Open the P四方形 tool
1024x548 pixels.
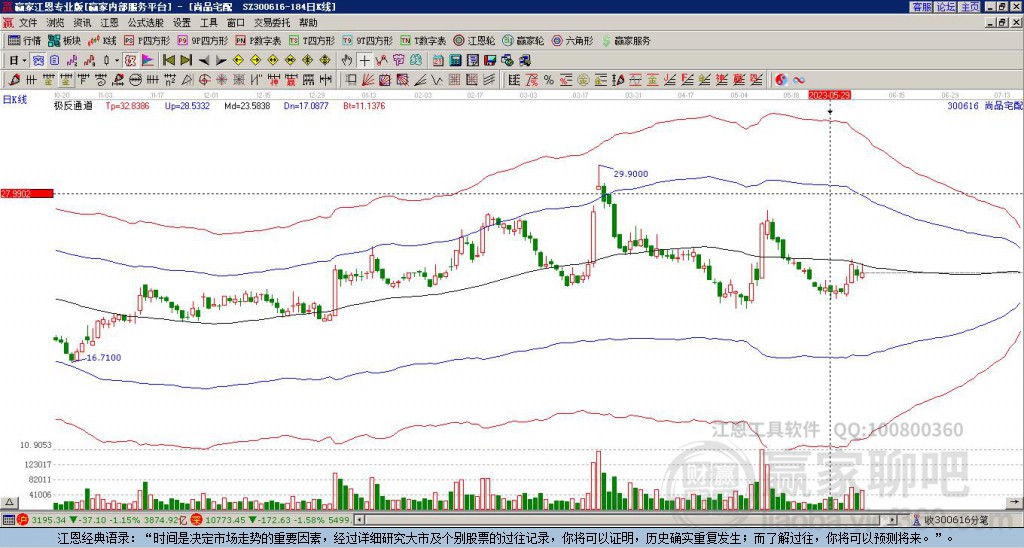tap(147, 40)
